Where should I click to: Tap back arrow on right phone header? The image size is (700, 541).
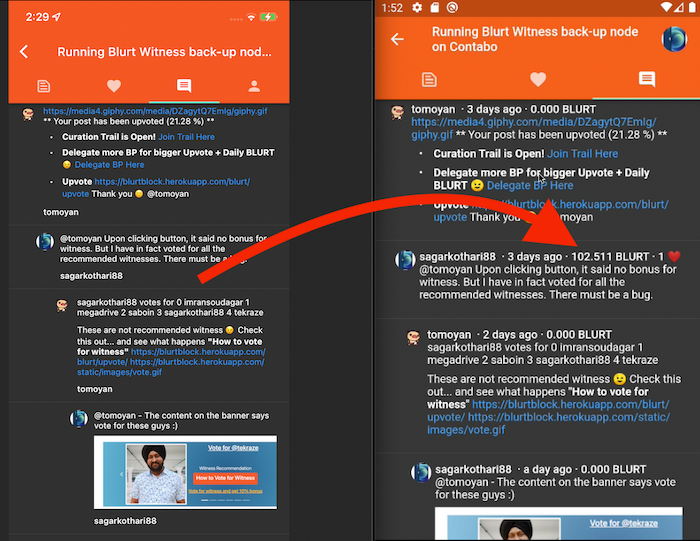(x=397, y=39)
